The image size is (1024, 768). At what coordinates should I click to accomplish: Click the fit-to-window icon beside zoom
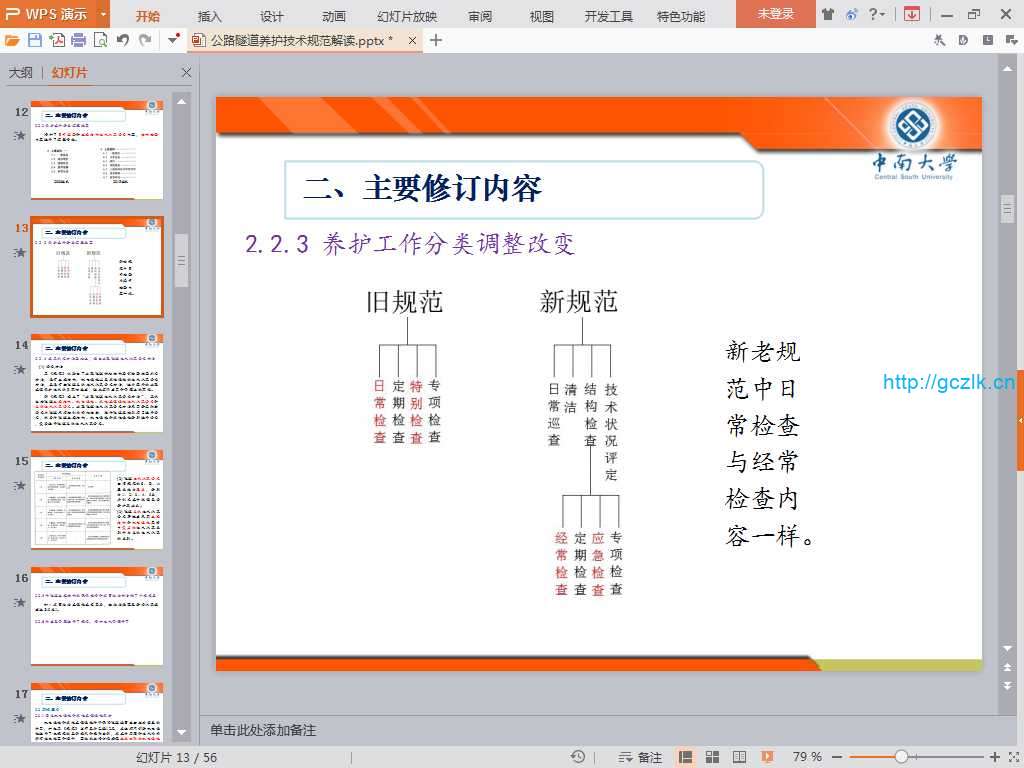pos(1012,757)
